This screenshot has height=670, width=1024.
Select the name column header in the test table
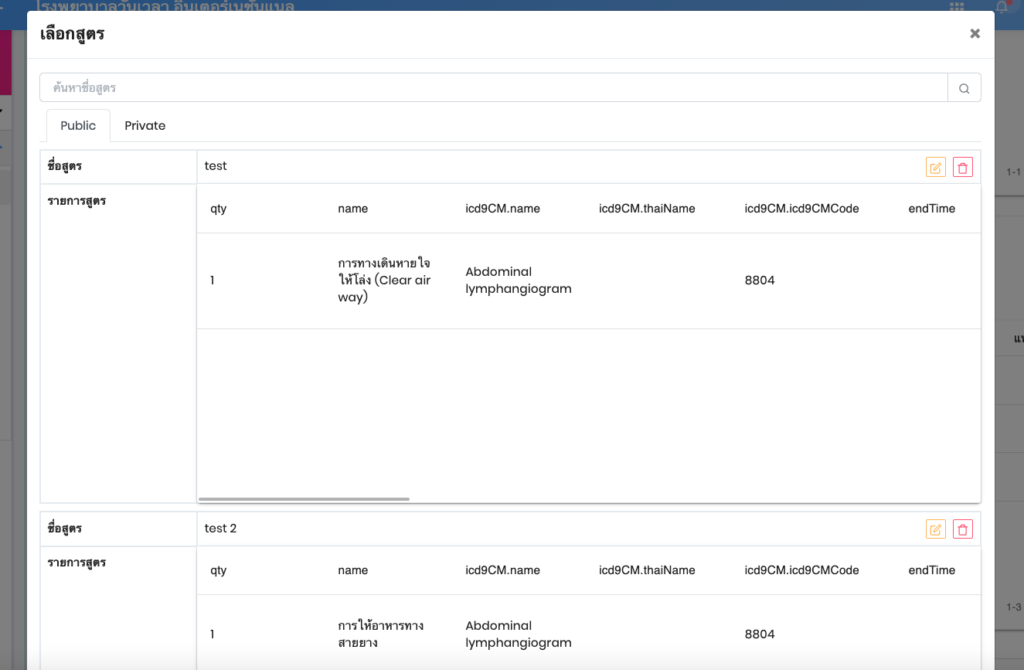pyautogui.click(x=353, y=209)
